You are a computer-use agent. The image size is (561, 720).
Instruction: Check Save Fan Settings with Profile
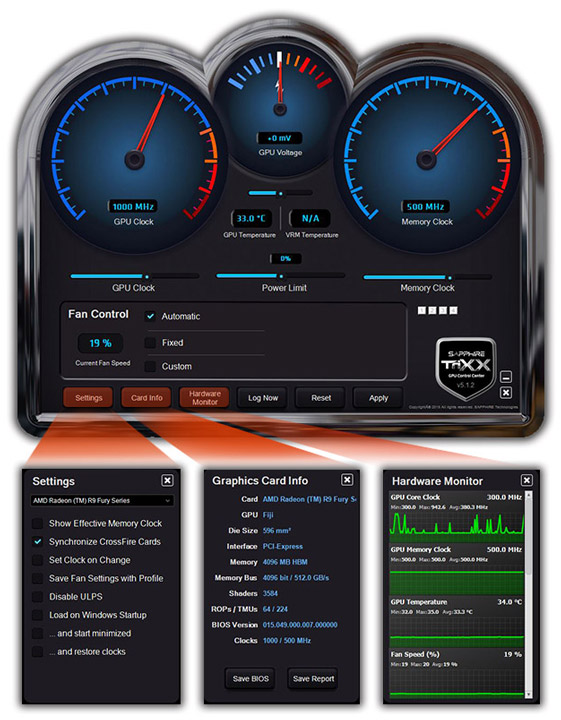tap(38, 579)
